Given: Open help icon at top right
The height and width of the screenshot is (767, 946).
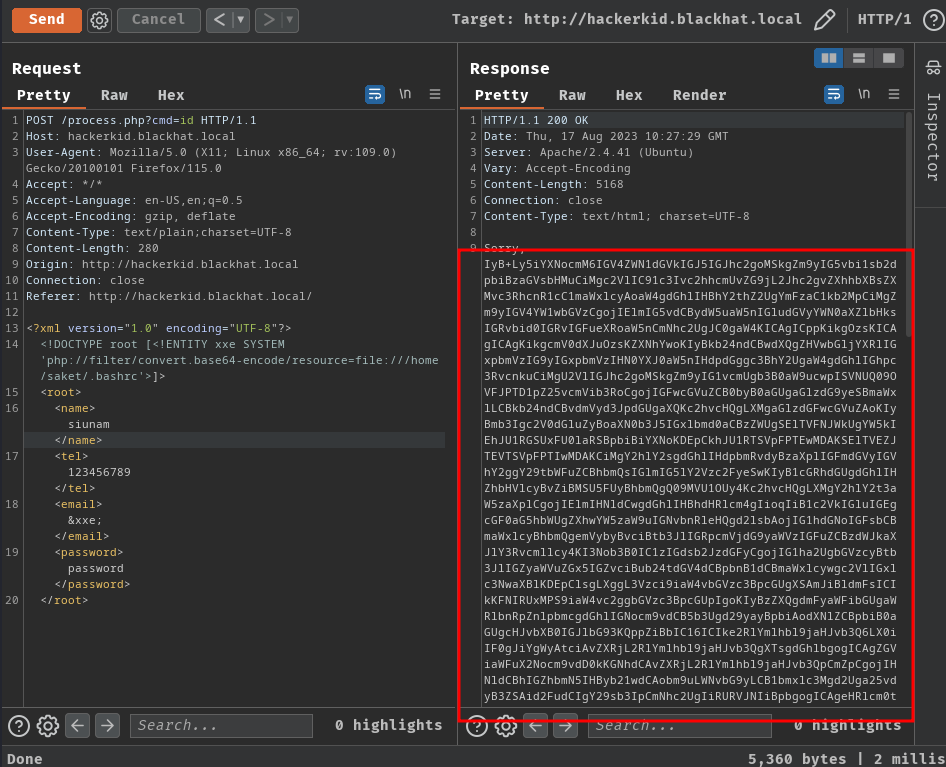Looking at the screenshot, I should click(x=933, y=20).
